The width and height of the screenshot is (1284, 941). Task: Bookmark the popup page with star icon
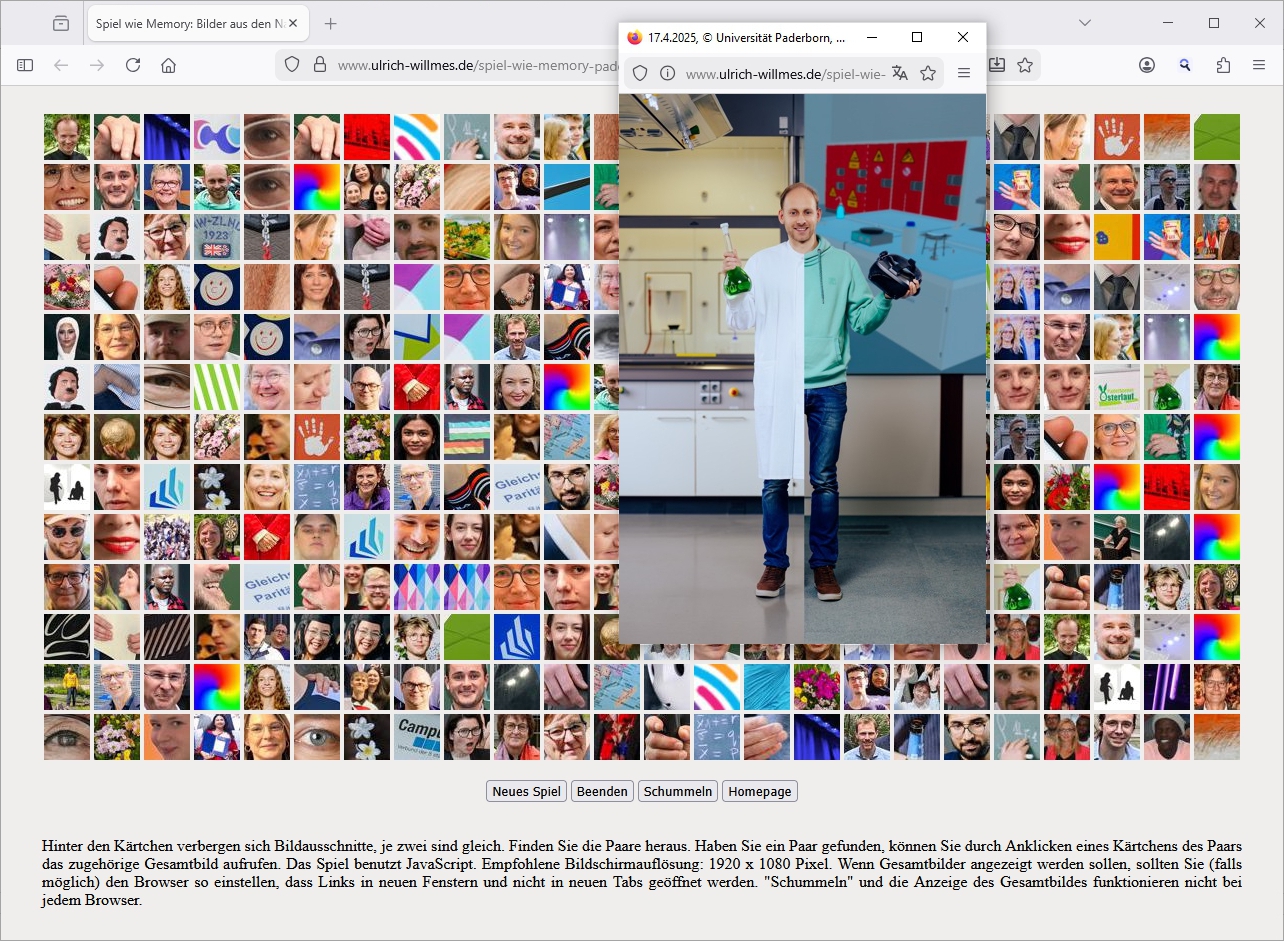[x=928, y=73]
